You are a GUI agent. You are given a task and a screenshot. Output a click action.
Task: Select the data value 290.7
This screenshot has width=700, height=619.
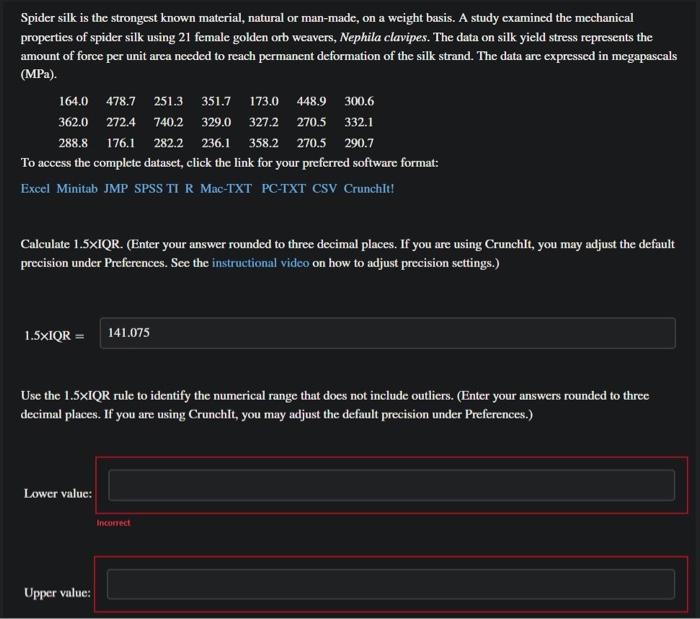tap(359, 143)
